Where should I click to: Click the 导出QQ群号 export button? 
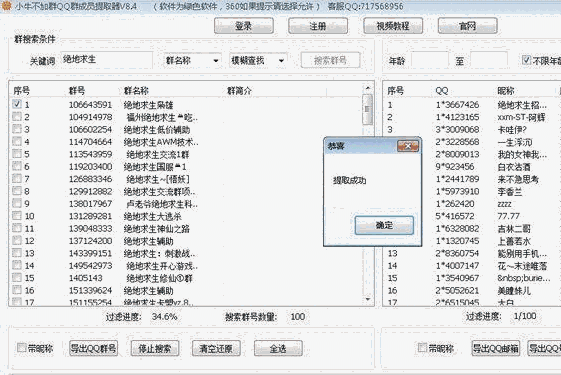93,348
